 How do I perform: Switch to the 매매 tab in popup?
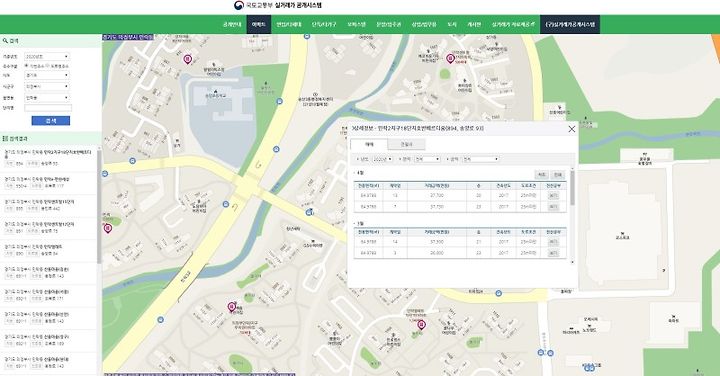click(369, 144)
